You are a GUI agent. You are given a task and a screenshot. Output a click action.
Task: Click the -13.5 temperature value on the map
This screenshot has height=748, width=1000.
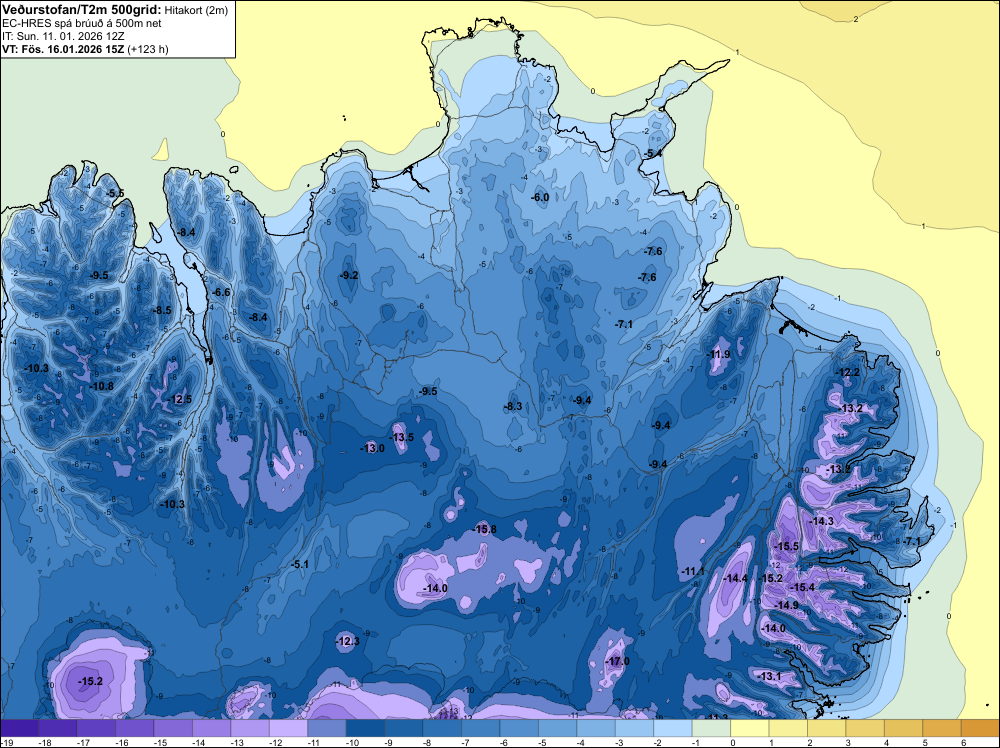[402, 437]
